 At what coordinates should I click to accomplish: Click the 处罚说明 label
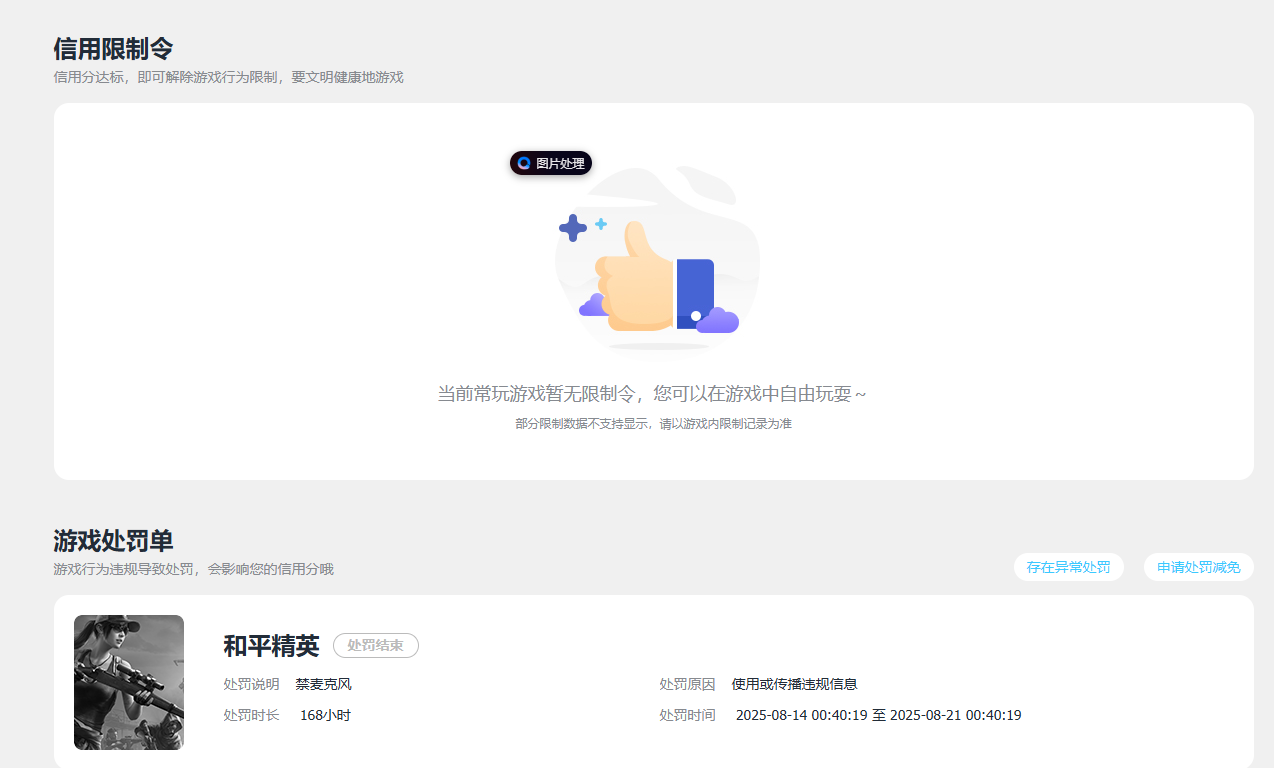[x=251, y=684]
